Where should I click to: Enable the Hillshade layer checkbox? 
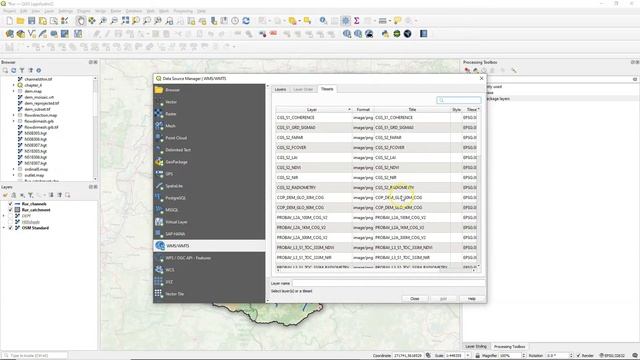11,222
